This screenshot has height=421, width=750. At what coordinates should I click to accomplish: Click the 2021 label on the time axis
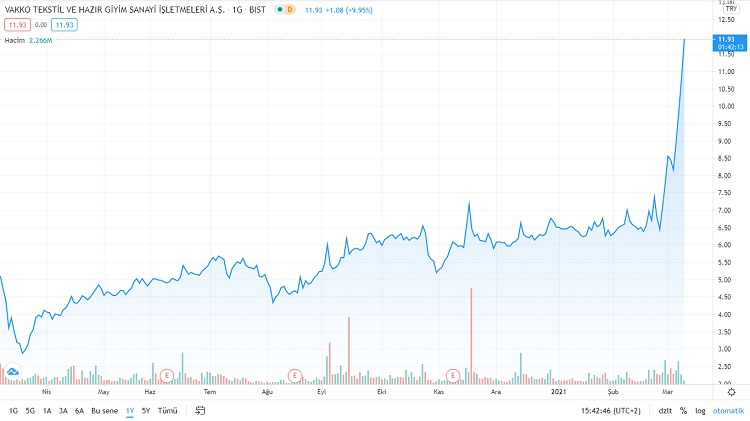558,392
